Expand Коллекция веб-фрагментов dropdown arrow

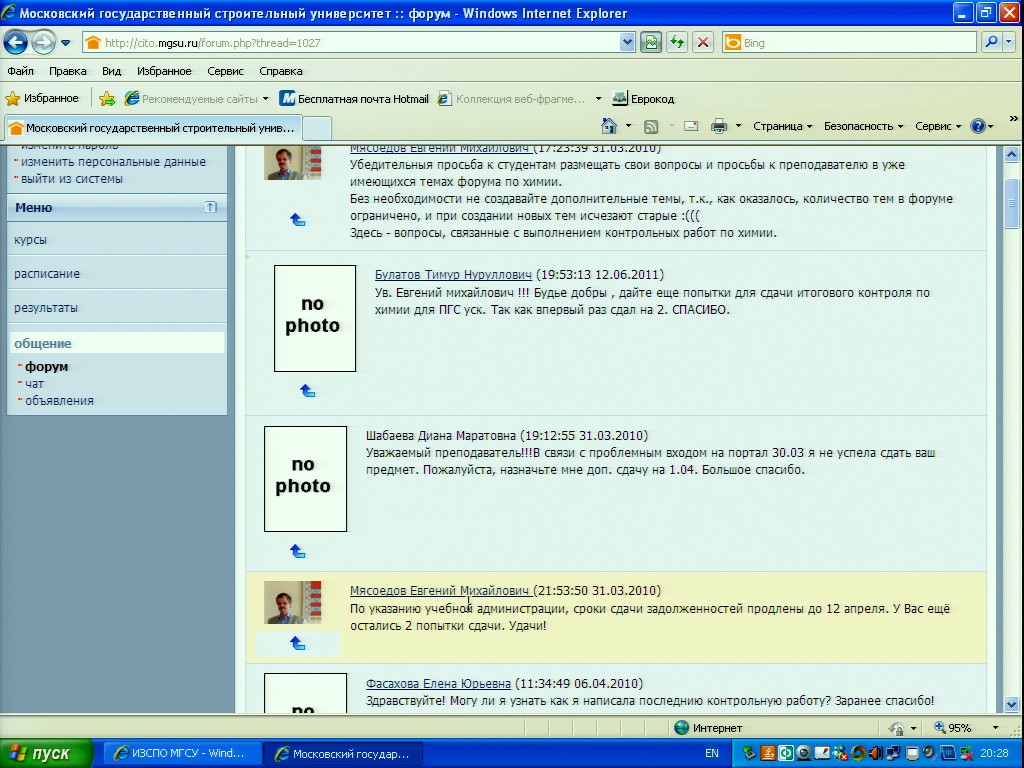[x=598, y=99]
